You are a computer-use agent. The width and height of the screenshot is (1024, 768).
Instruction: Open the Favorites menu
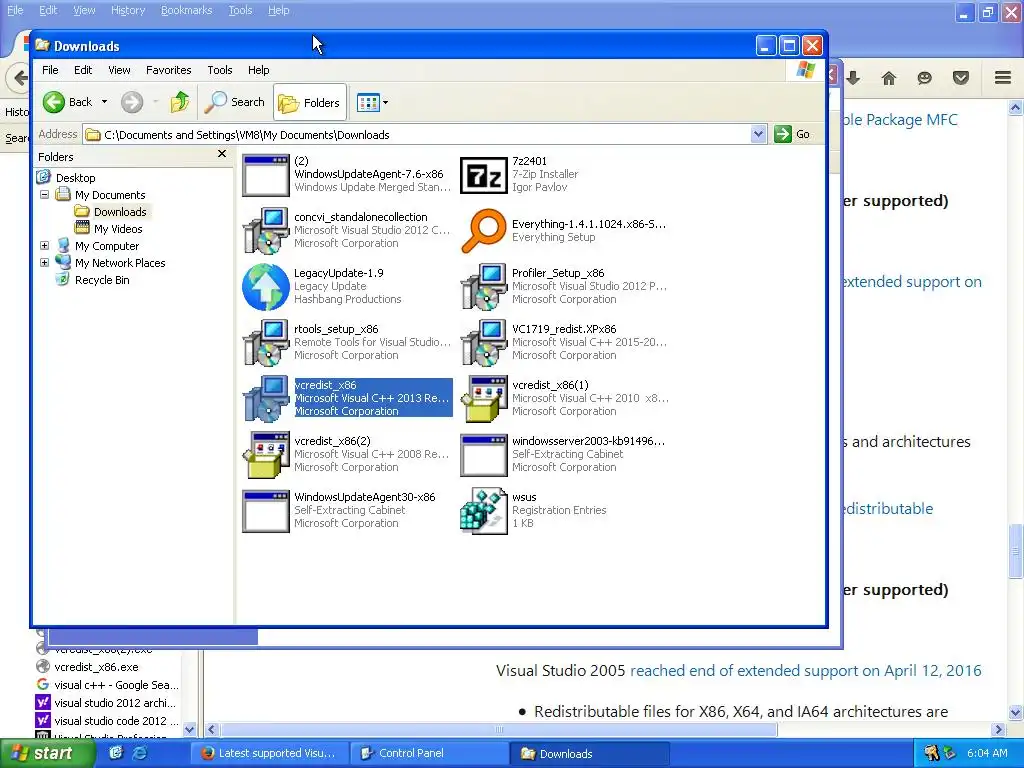[x=168, y=70]
